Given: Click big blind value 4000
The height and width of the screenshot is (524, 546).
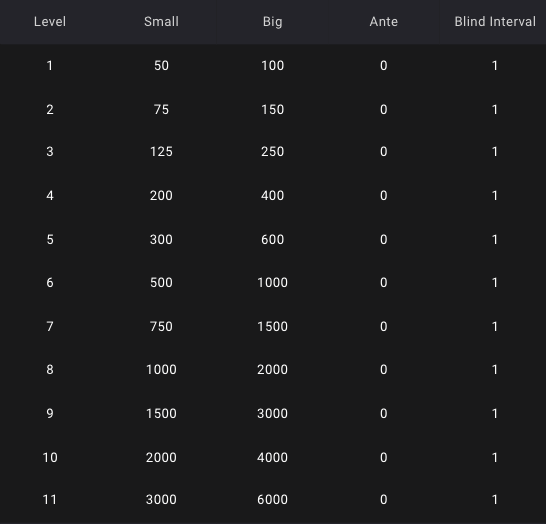Looking at the screenshot, I should point(272,457).
